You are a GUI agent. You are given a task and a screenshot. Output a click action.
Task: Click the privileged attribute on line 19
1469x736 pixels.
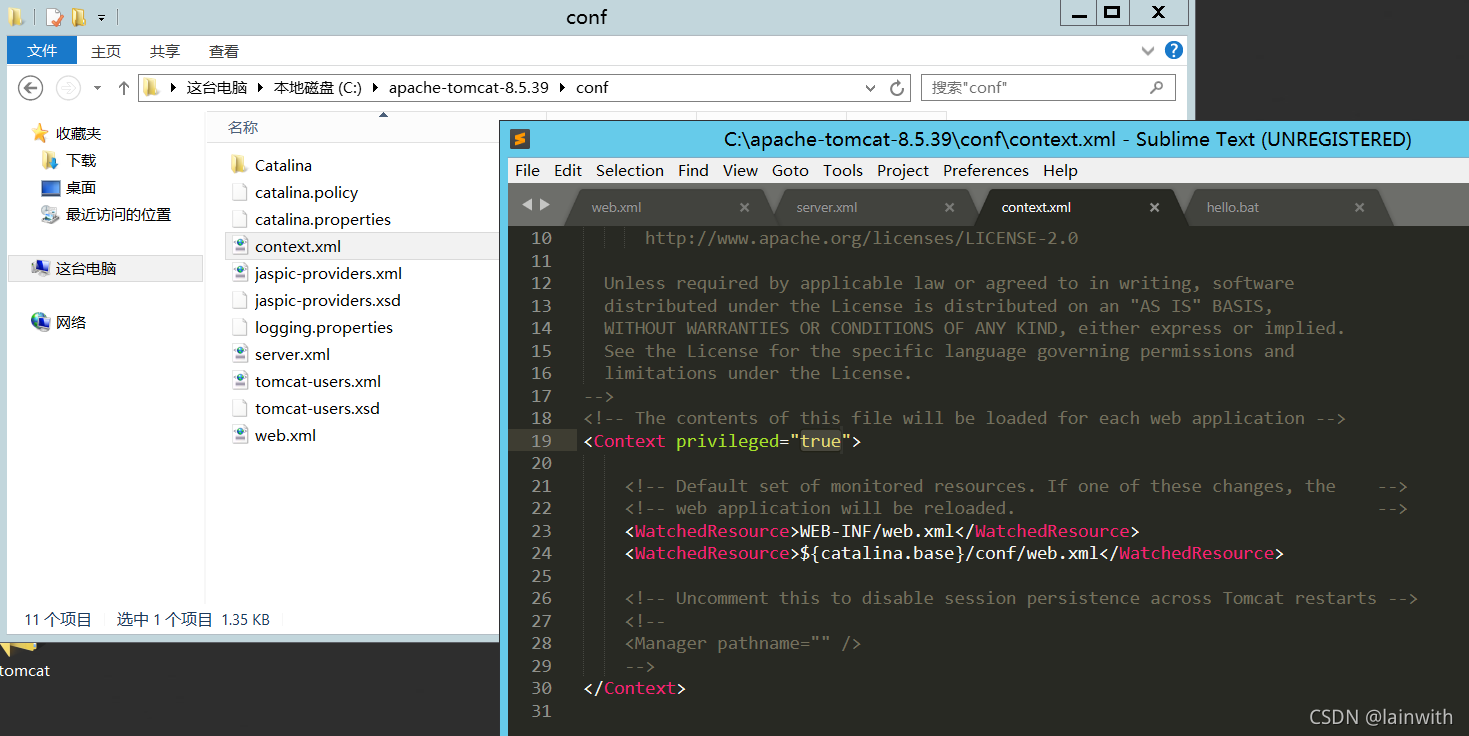pos(727,441)
